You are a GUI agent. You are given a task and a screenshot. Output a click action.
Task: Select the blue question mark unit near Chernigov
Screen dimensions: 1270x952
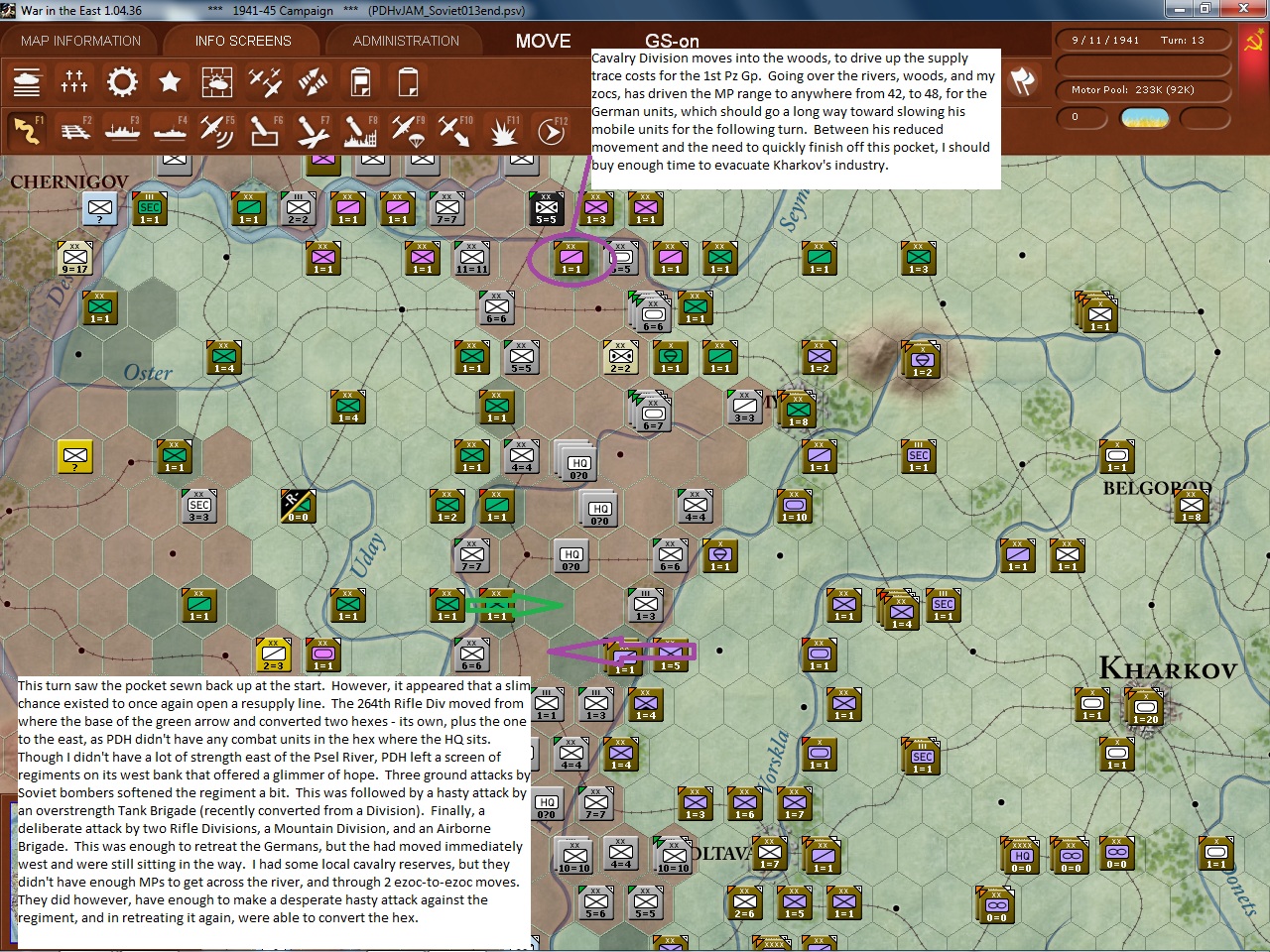[99, 208]
